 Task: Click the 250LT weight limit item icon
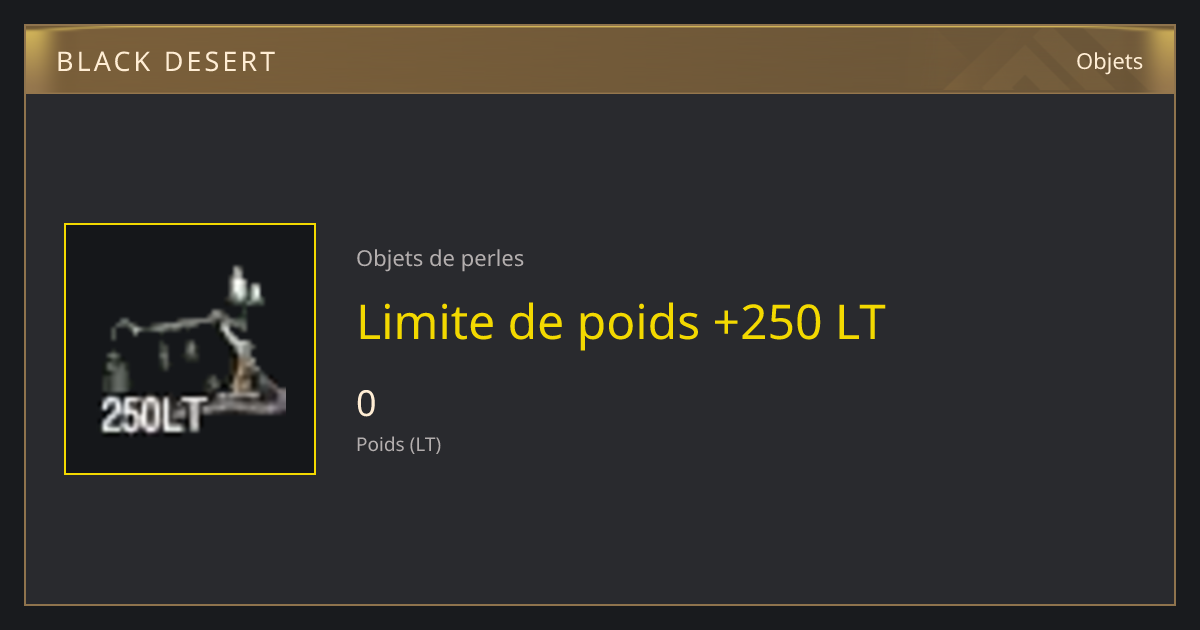pyautogui.click(x=190, y=349)
